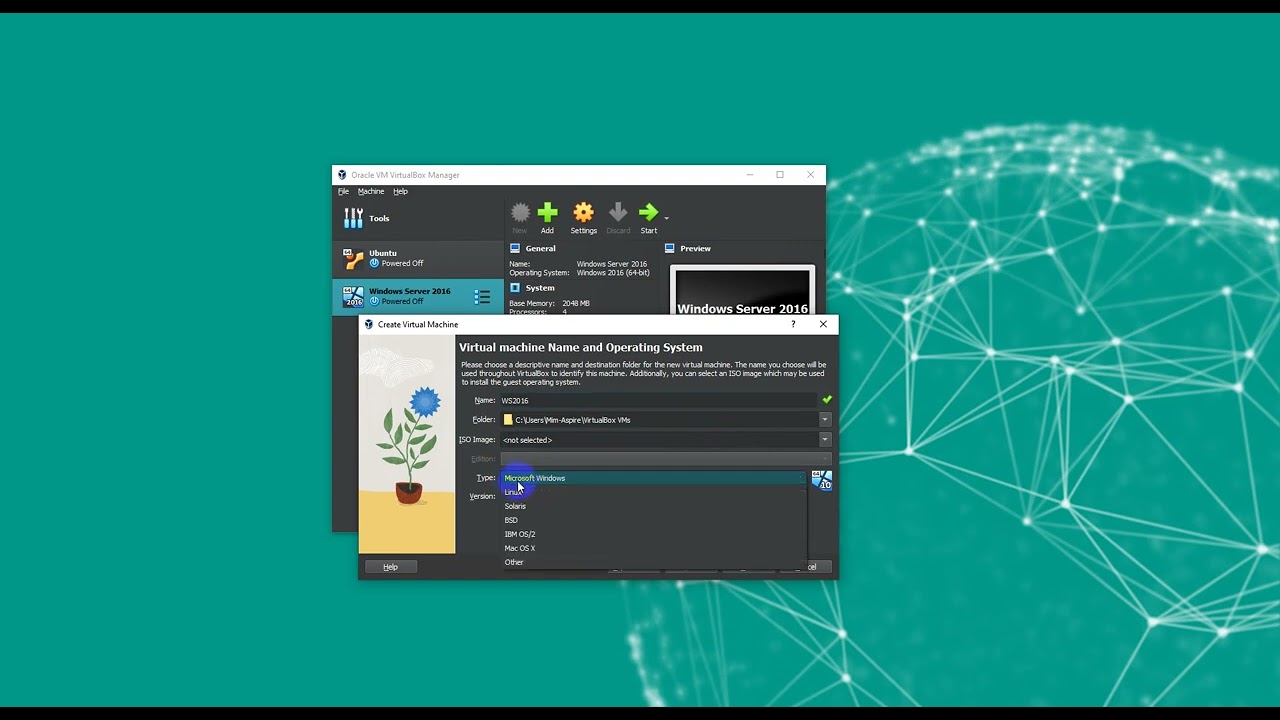Expand the Folder dropdown arrow
Screen dimensions: 1280x720
pos(825,420)
